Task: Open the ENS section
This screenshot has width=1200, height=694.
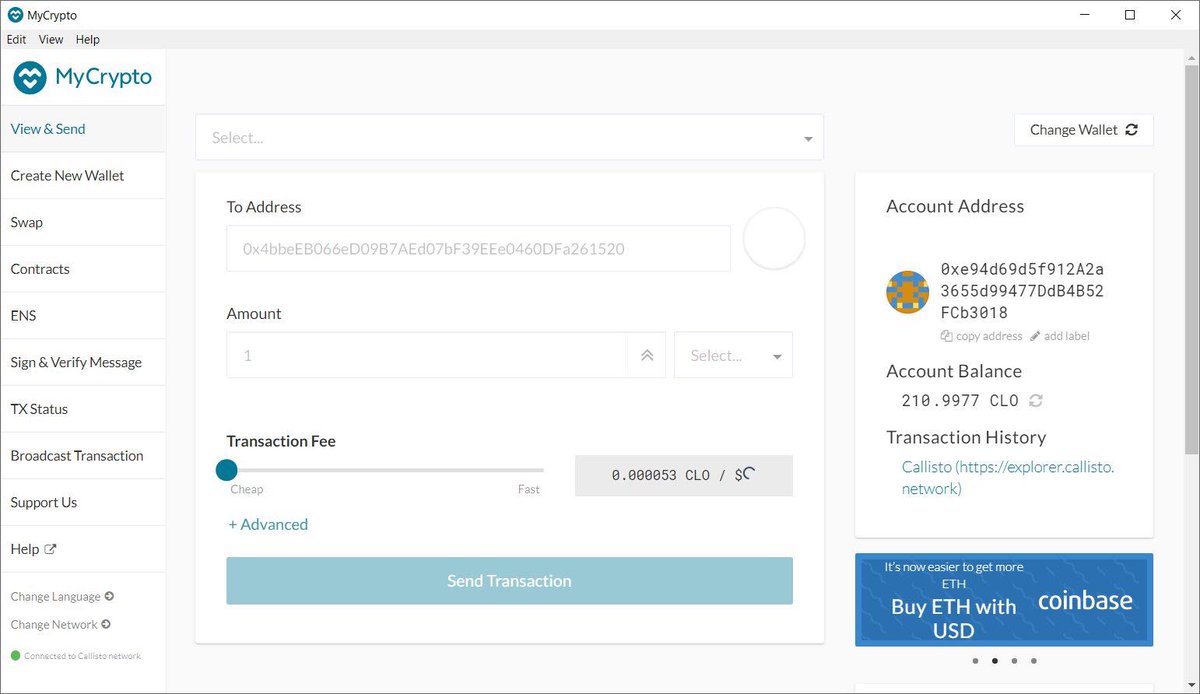Action: click(x=83, y=315)
